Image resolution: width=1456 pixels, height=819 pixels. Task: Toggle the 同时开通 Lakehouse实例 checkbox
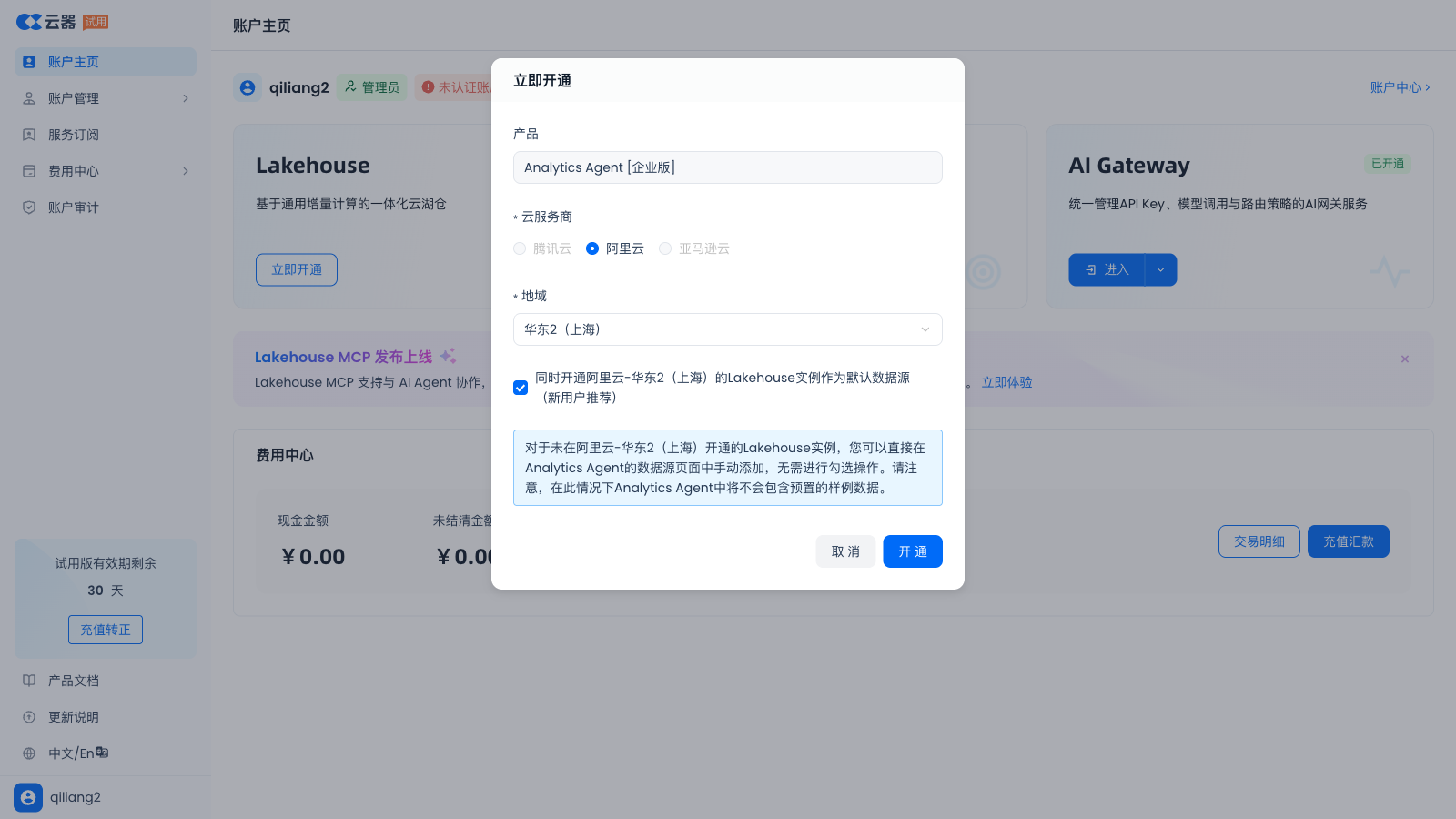click(521, 388)
